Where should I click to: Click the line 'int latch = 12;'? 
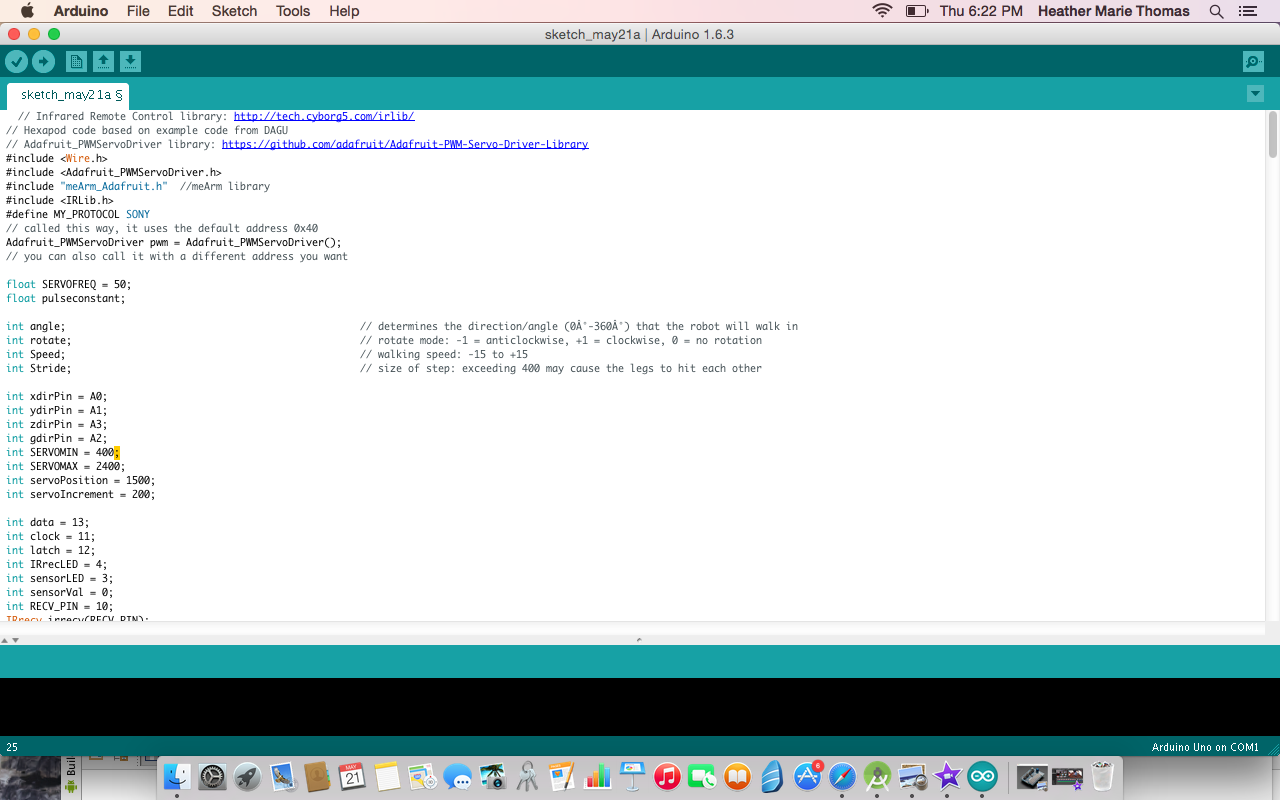click(x=50, y=550)
